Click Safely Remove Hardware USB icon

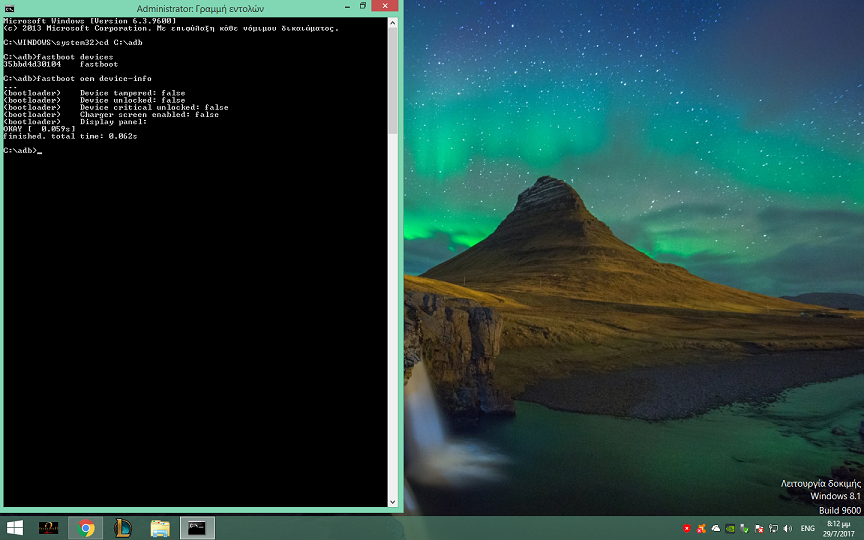click(745, 528)
